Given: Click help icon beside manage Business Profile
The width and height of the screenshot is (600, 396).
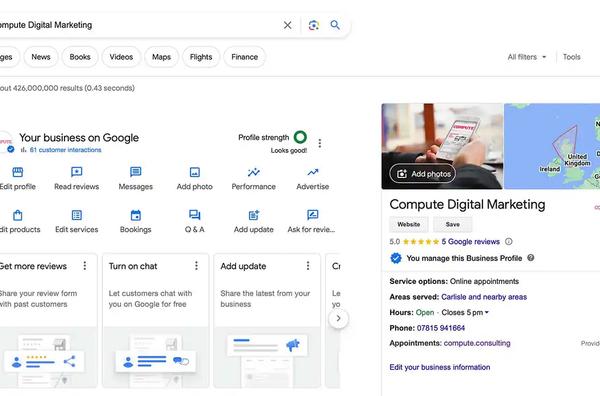Looking at the screenshot, I should pyautogui.click(x=531, y=257).
